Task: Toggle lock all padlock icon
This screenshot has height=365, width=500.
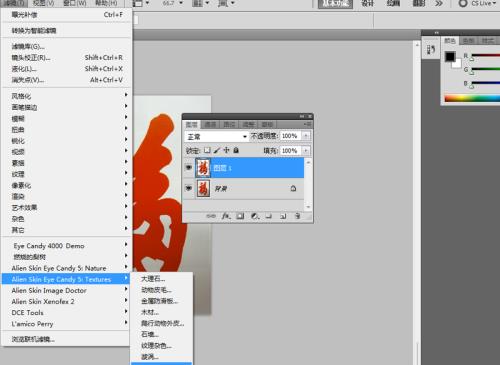Action: click(236, 150)
